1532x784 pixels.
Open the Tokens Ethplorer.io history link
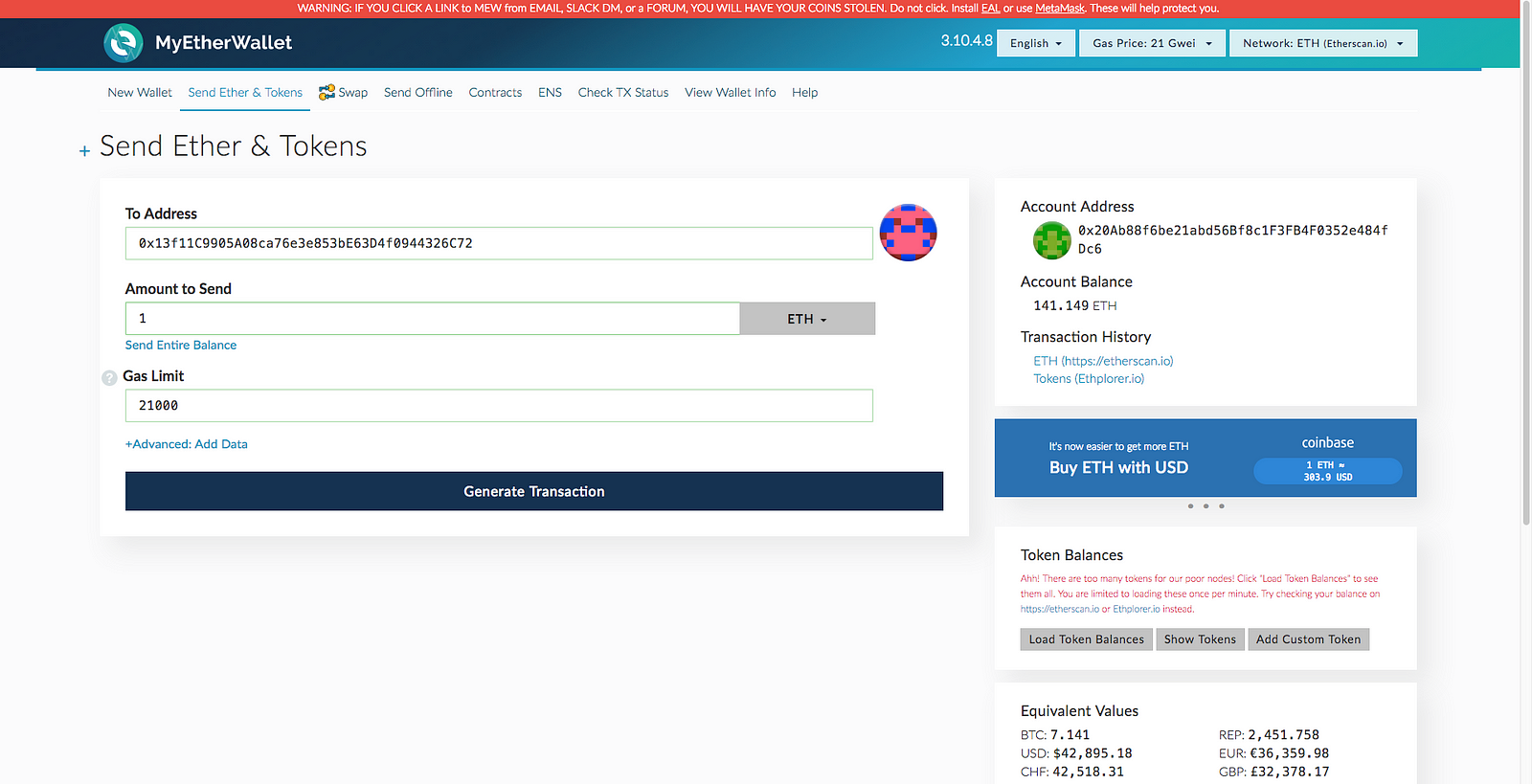(1089, 379)
